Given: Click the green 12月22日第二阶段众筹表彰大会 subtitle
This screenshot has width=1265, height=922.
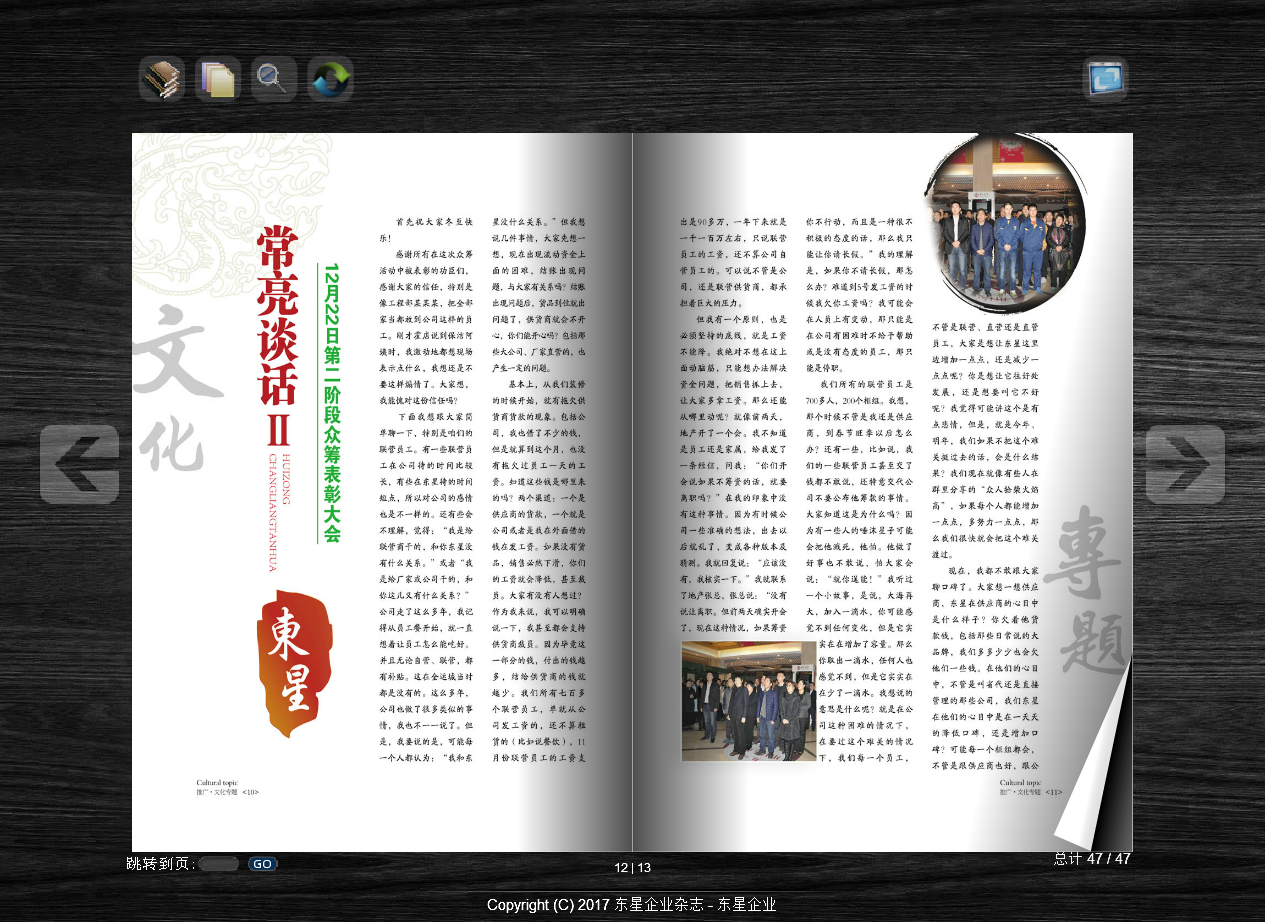Looking at the screenshot, I should 332,403.
